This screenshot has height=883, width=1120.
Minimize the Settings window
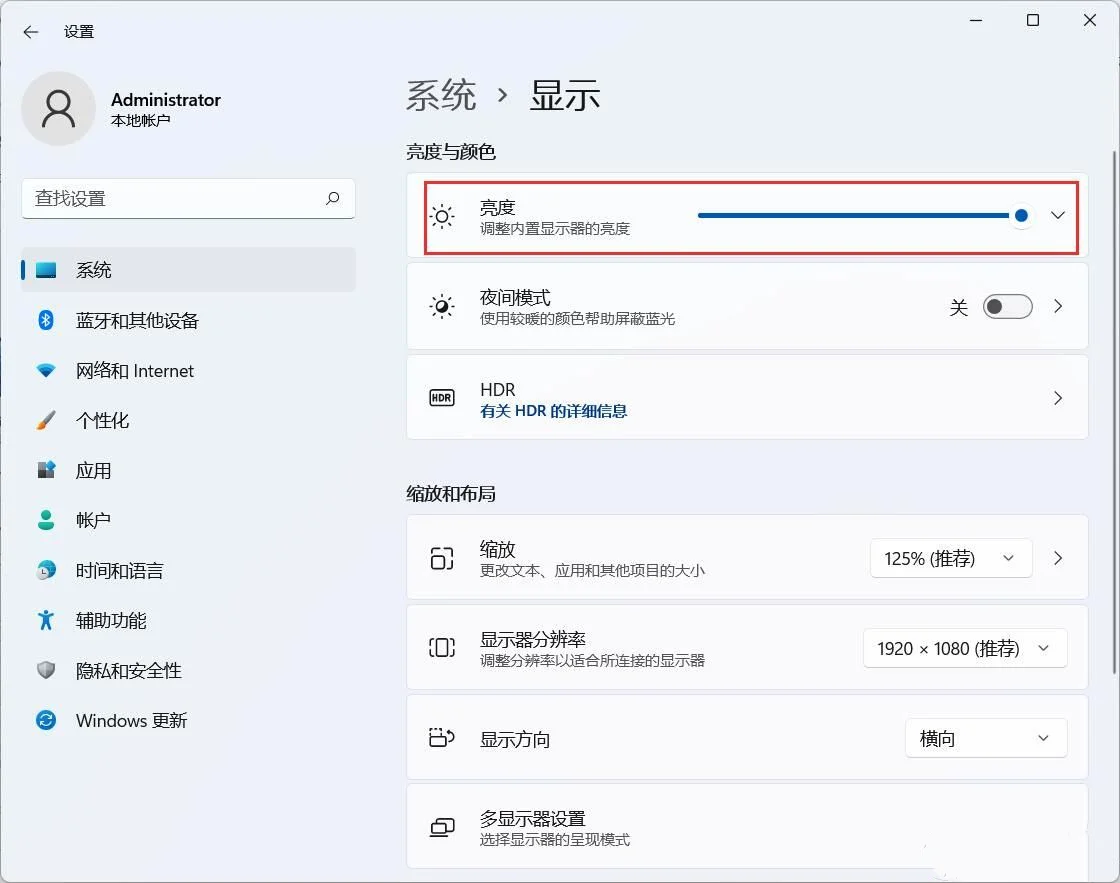(x=976, y=21)
